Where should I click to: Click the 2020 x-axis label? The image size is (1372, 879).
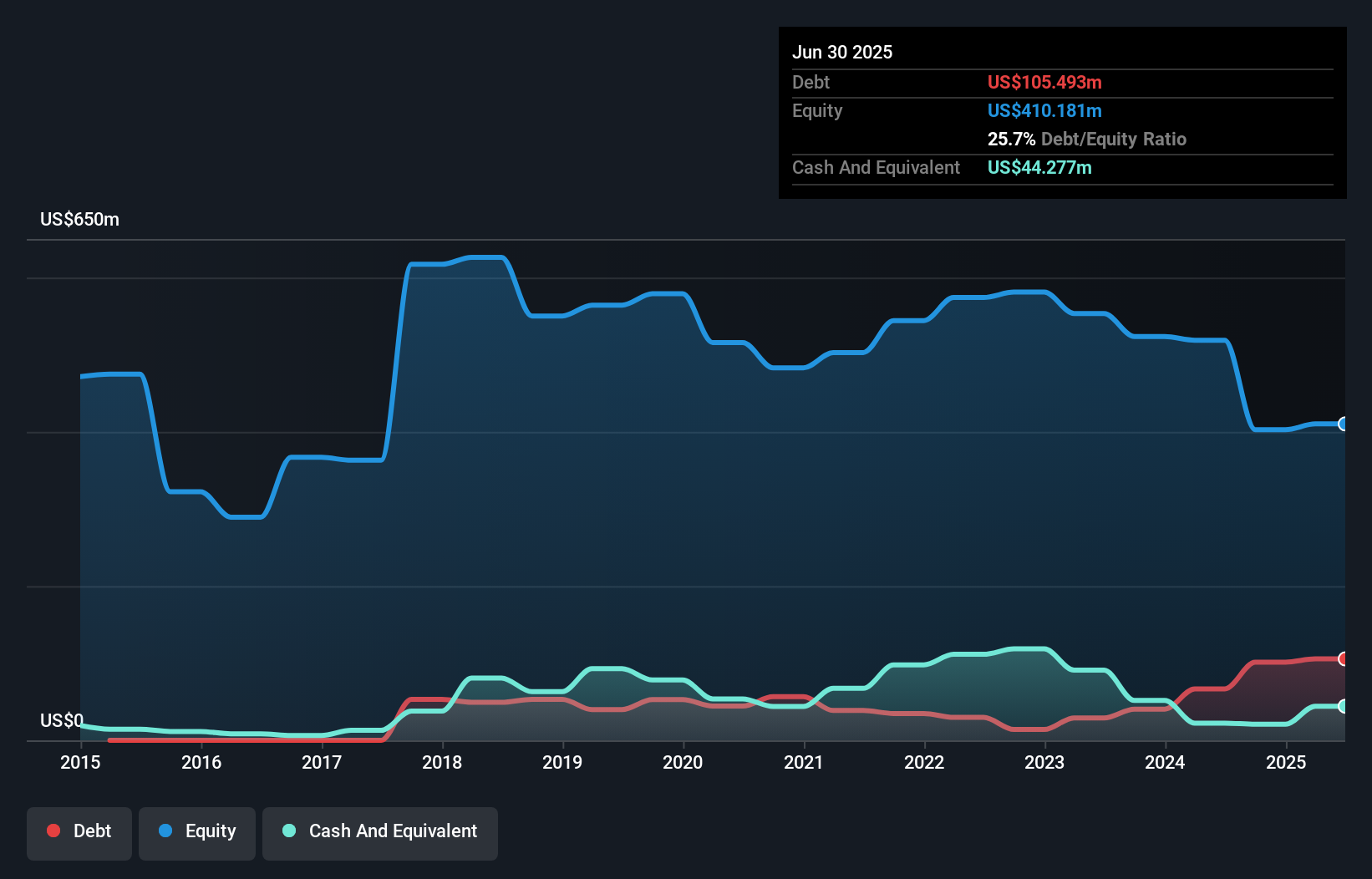(x=683, y=762)
